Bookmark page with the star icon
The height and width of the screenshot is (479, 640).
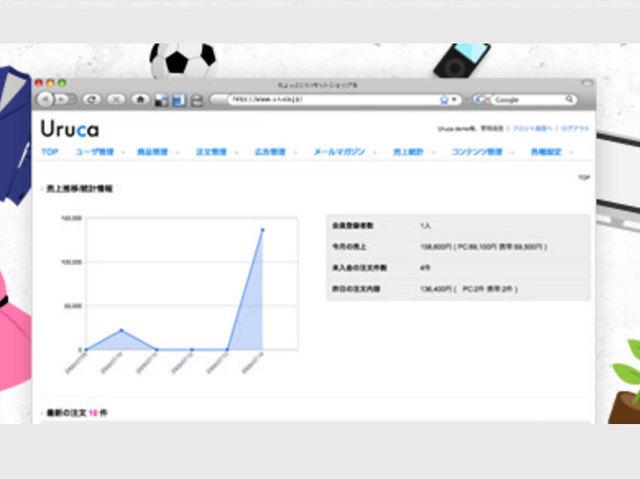point(444,100)
